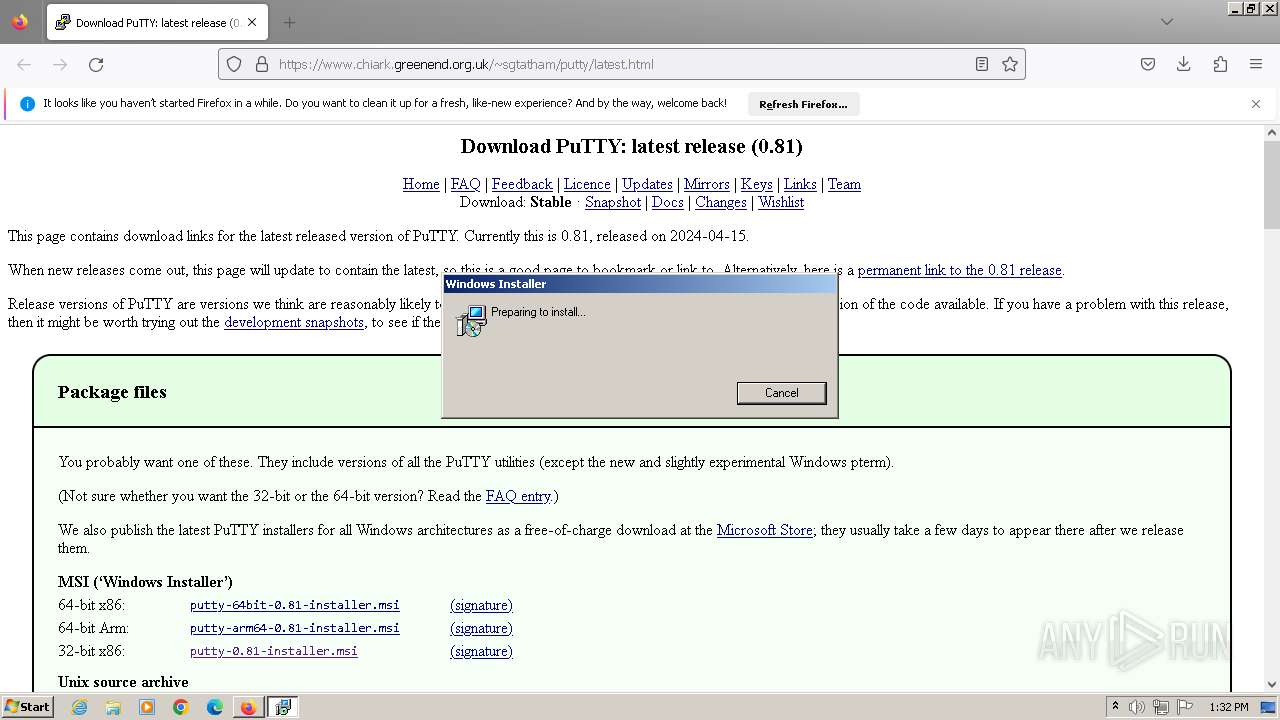The width and height of the screenshot is (1280, 720).
Task: Launch Internet Explorer from taskbar
Action: [x=80, y=707]
